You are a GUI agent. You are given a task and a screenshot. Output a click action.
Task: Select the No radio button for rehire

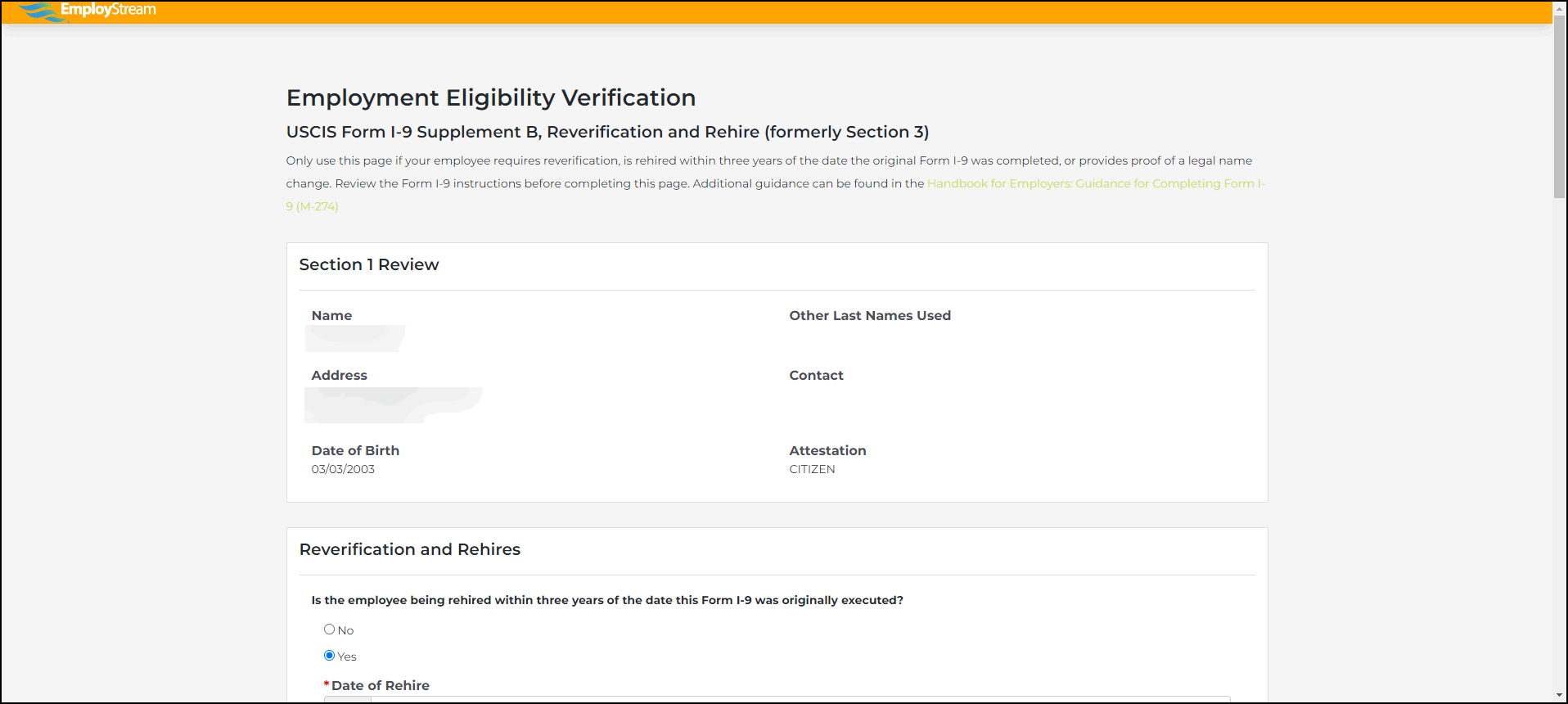[x=329, y=630]
